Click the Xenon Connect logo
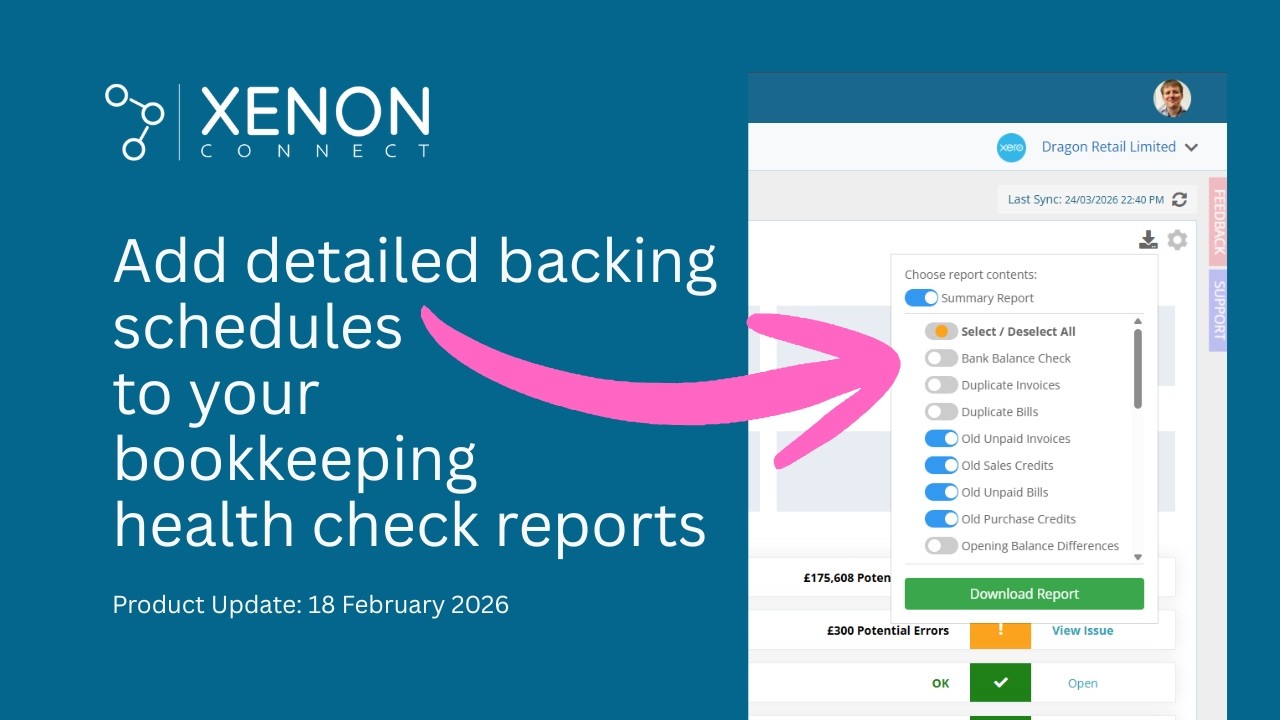 (x=268, y=122)
